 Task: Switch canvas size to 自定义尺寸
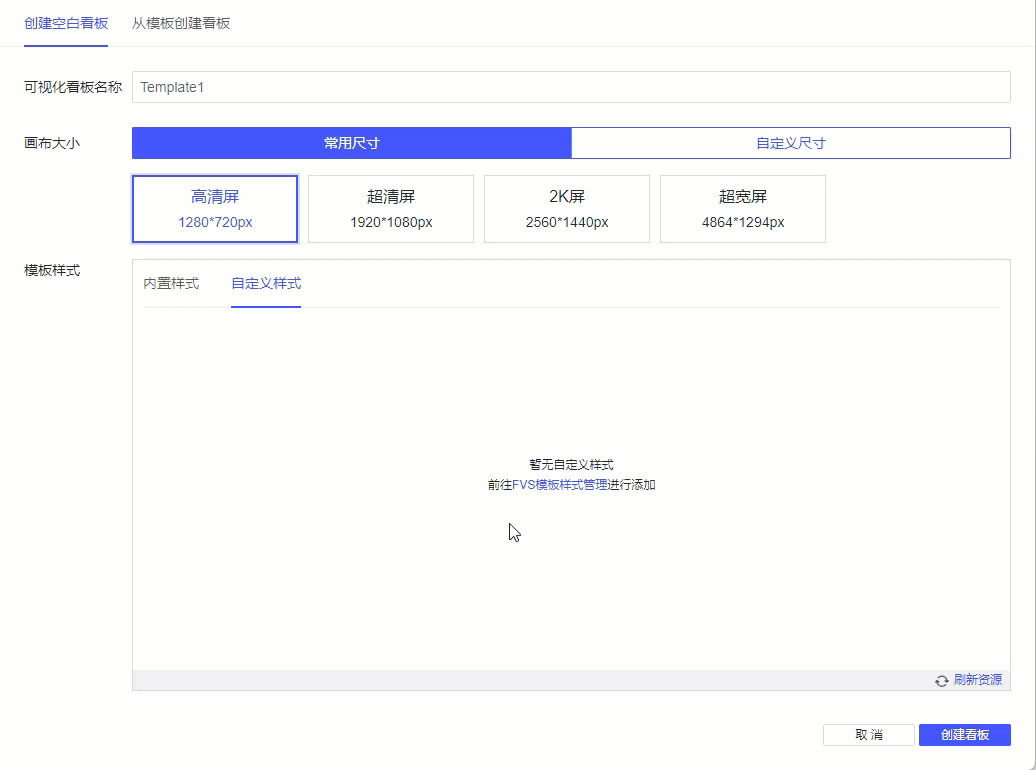click(790, 143)
